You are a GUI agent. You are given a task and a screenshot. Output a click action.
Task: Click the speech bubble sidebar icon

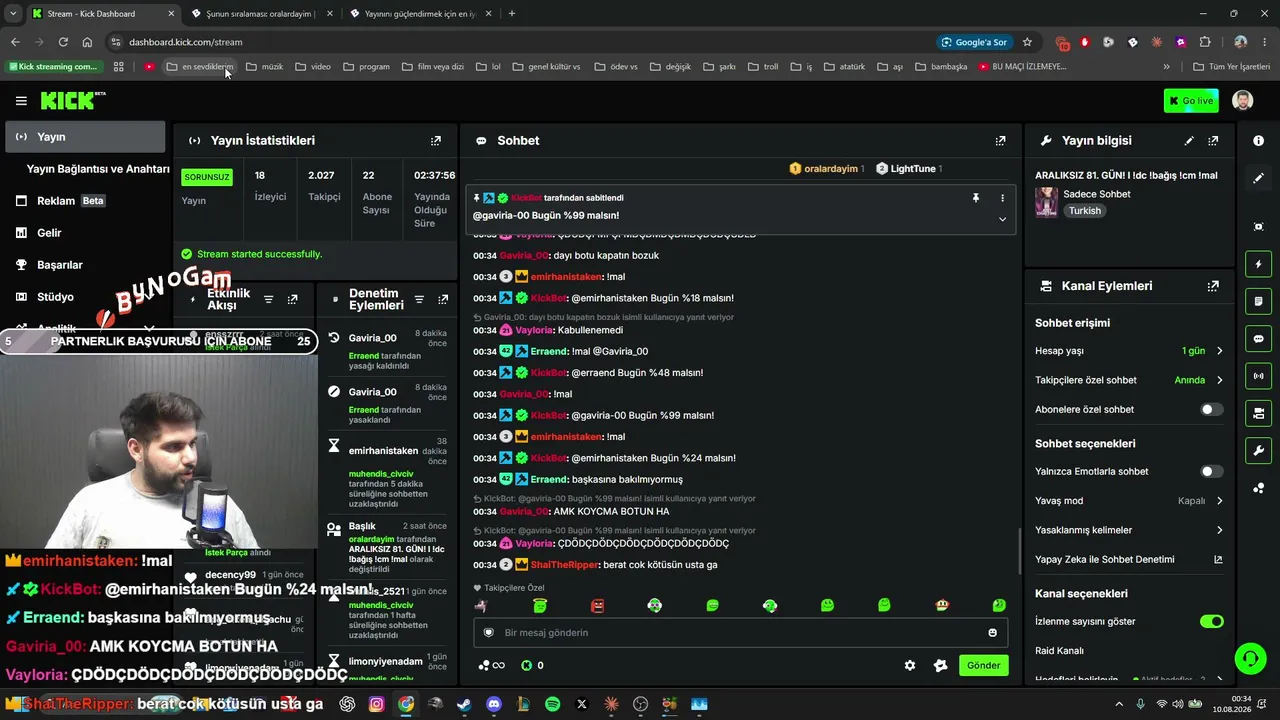[x=1258, y=339]
